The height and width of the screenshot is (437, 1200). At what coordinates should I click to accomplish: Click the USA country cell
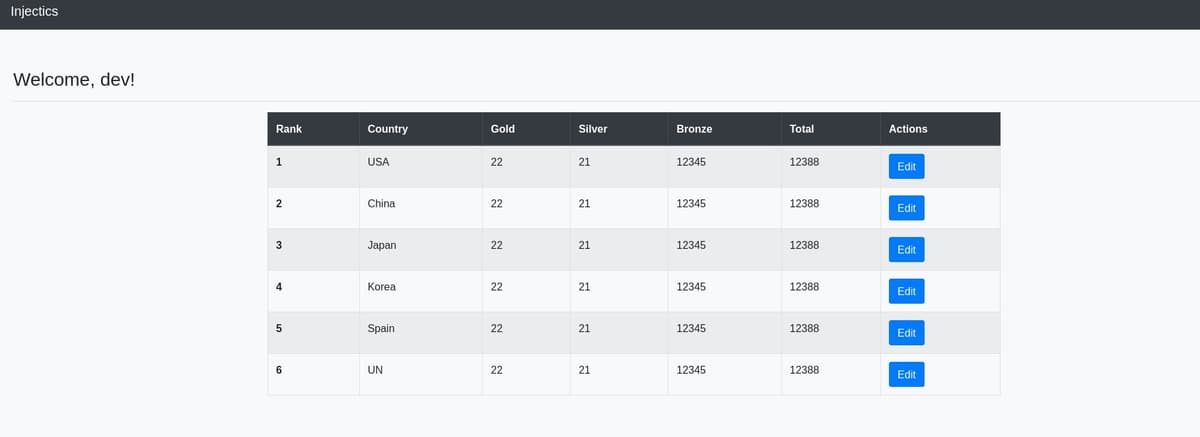(378, 162)
